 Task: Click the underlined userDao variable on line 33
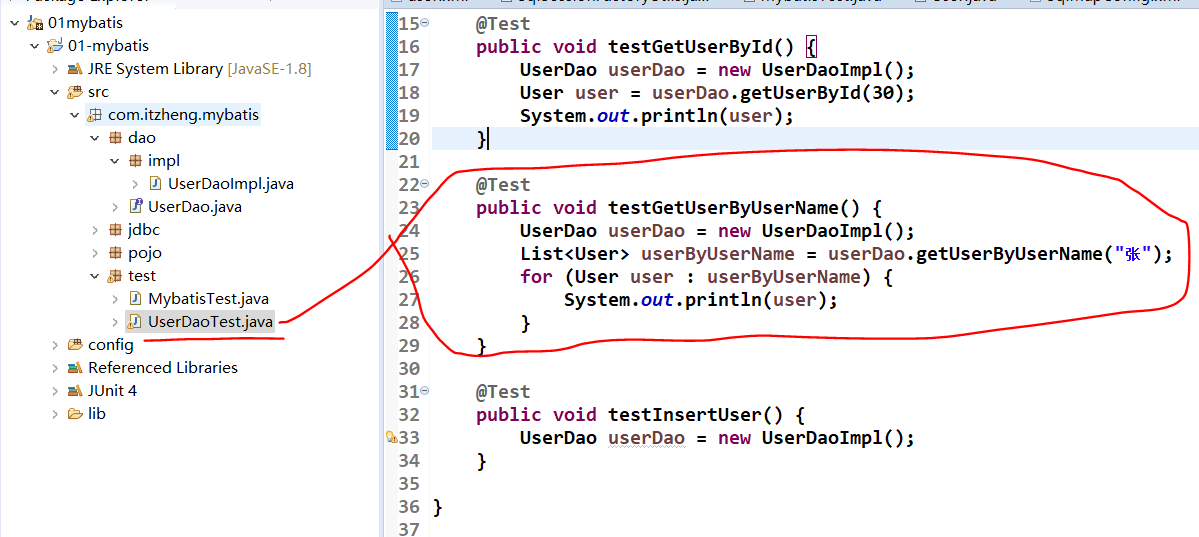[x=647, y=438]
